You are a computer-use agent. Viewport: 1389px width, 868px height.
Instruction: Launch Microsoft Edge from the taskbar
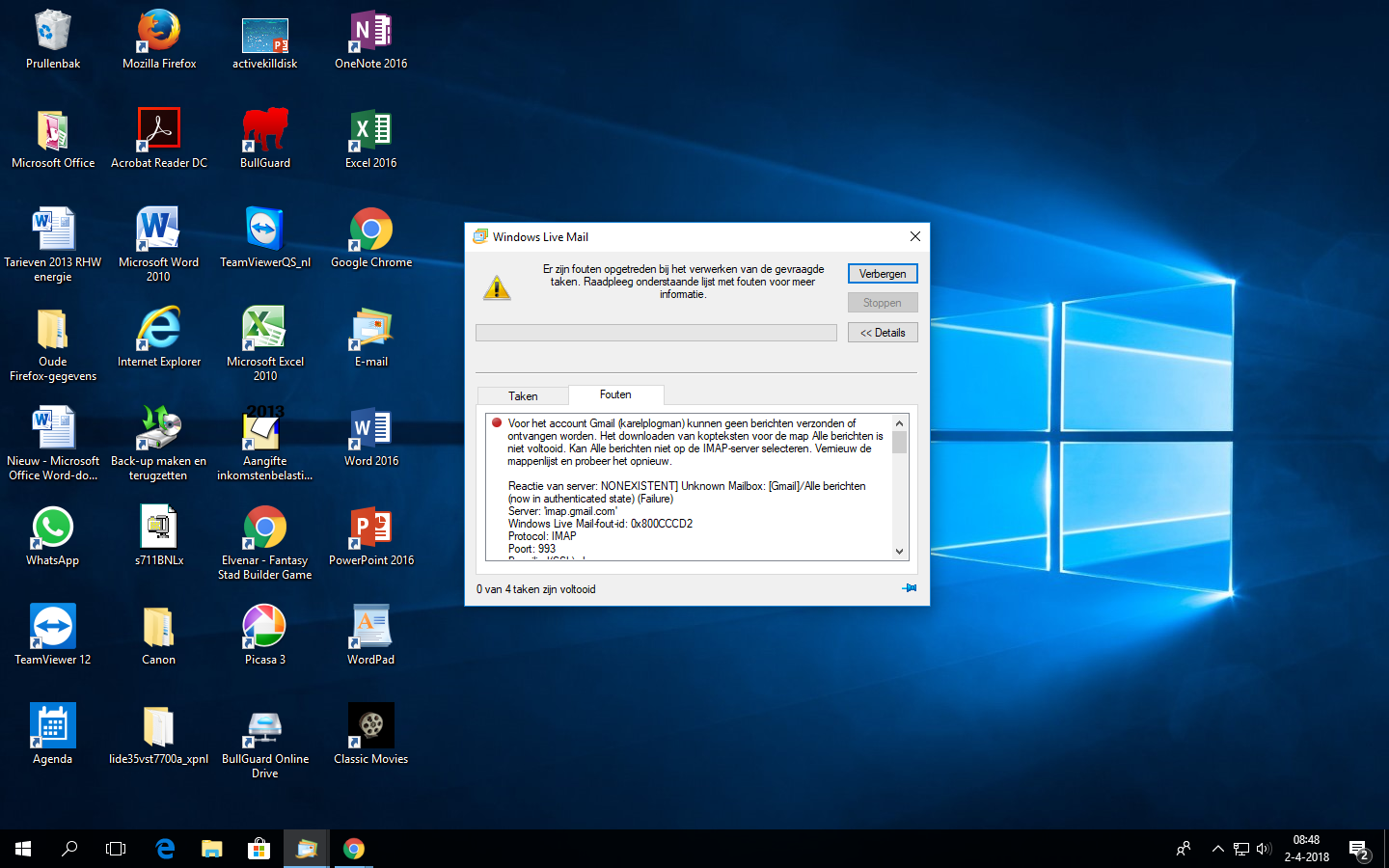point(165,849)
